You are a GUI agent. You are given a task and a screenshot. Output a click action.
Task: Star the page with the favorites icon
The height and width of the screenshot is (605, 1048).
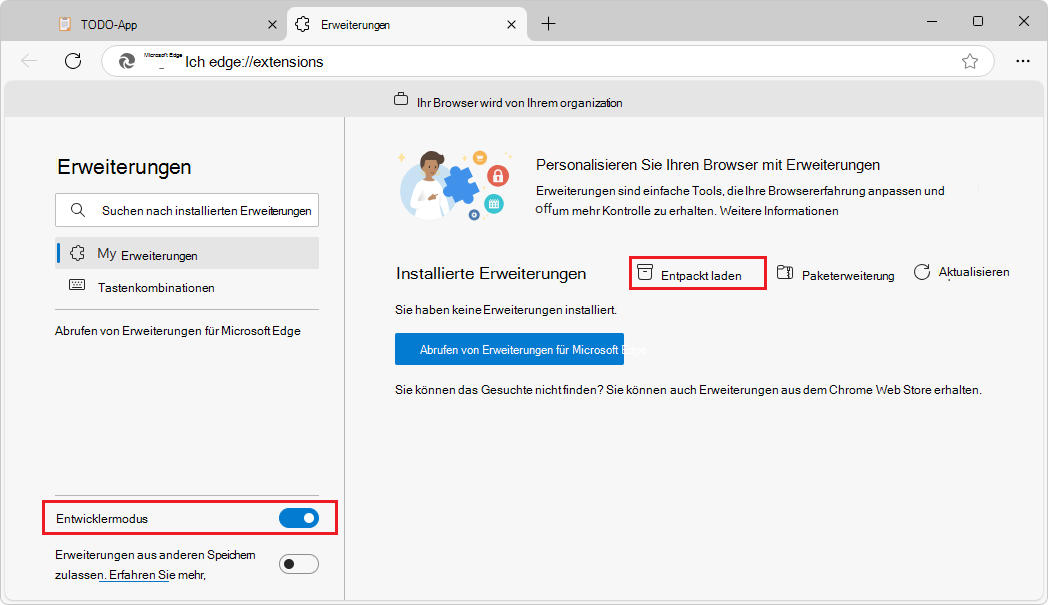(x=969, y=61)
